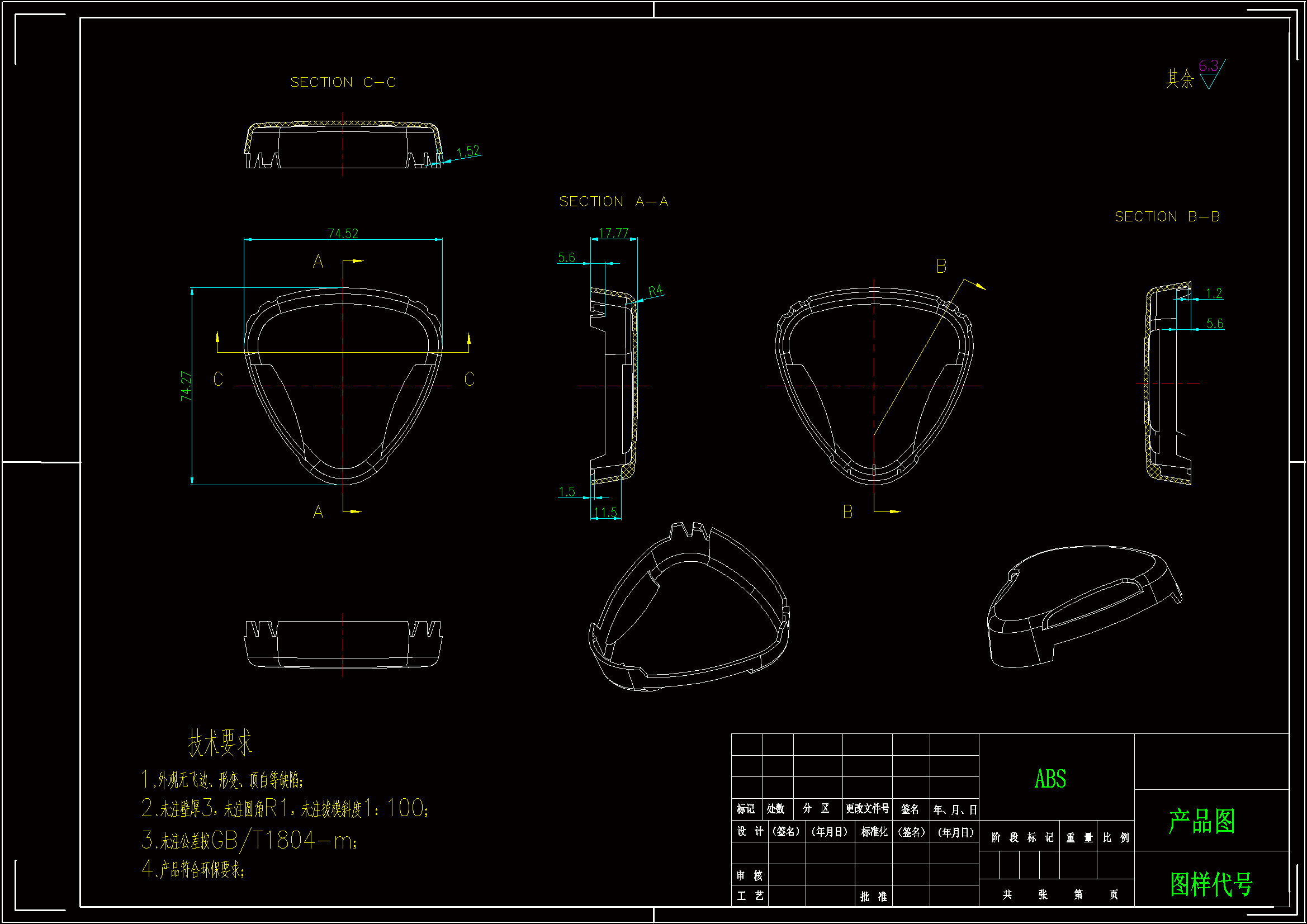Click the R4 radius dimension label
1307x924 pixels.
[656, 290]
